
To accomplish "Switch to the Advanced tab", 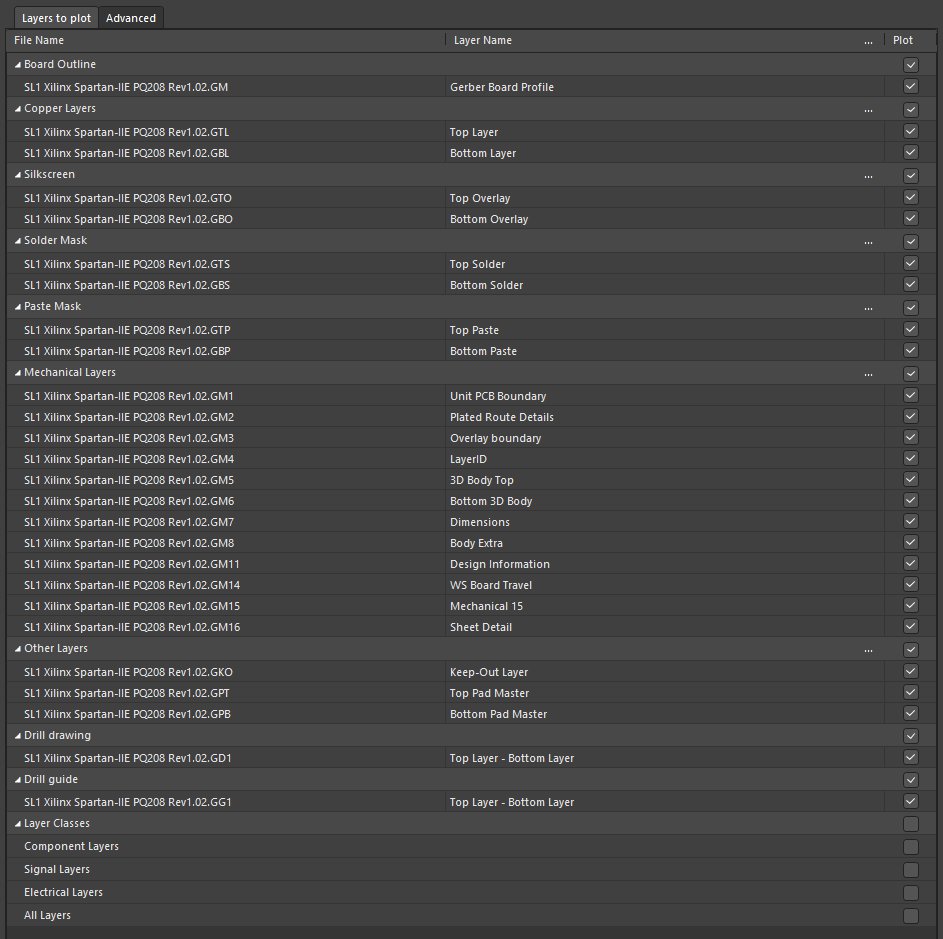I will pos(131,18).
